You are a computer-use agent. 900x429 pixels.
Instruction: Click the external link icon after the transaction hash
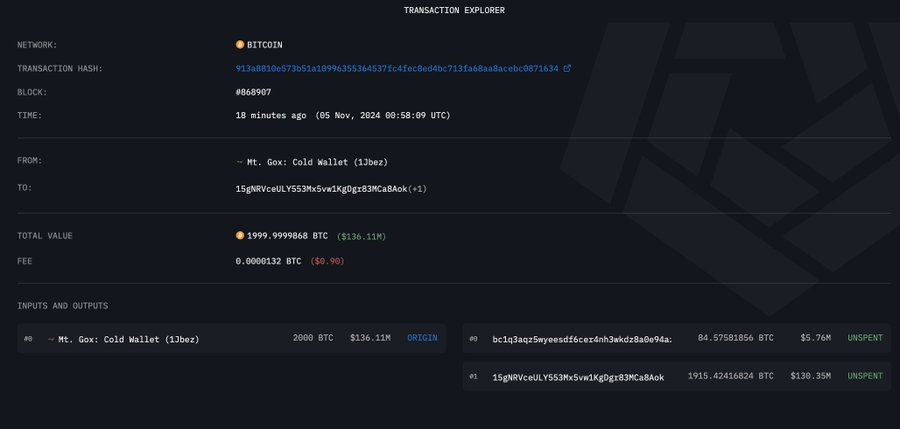click(x=567, y=69)
